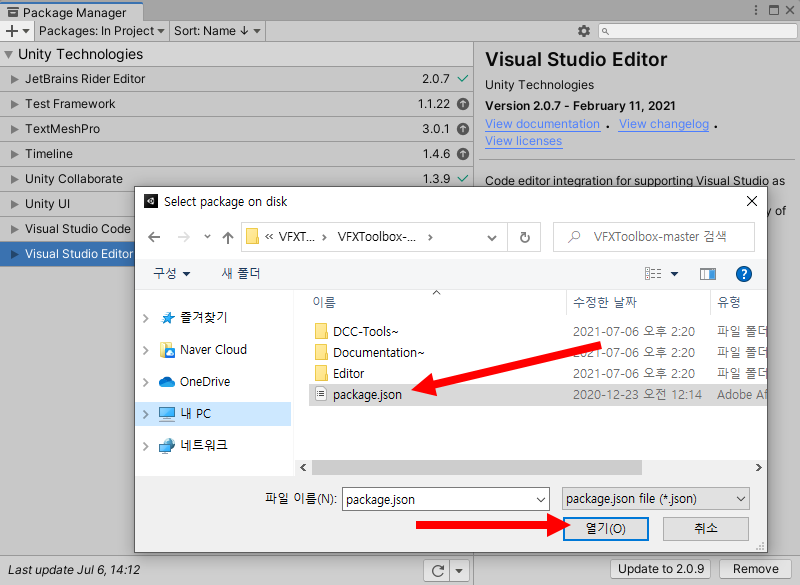Open Package Manager advanced settings gear

[x=584, y=31]
